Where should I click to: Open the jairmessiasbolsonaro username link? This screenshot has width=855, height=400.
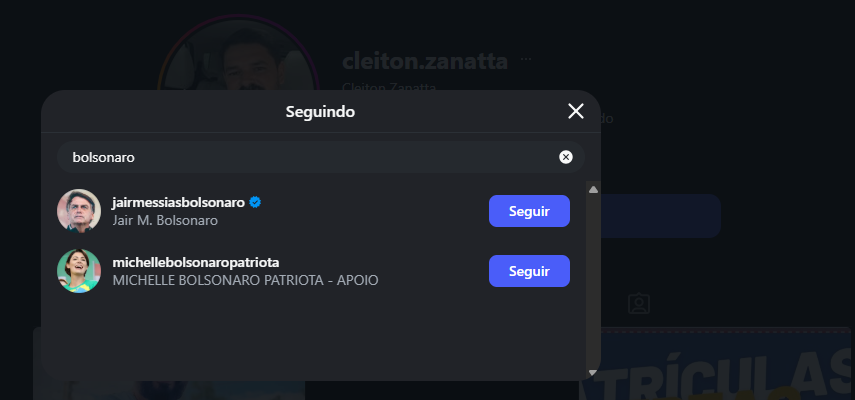pyautogui.click(x=179, y=202)
